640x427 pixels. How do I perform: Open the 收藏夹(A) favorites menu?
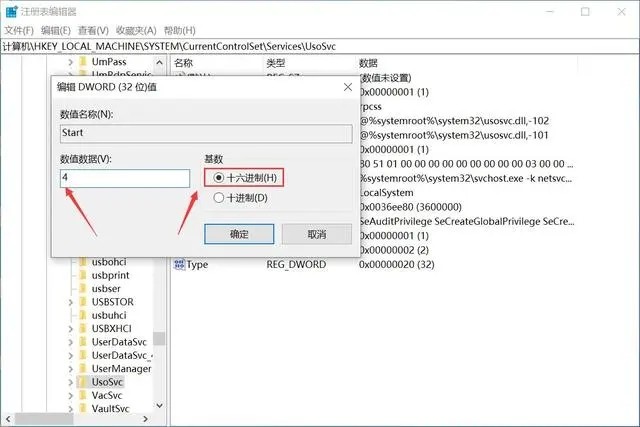(136, 30)
